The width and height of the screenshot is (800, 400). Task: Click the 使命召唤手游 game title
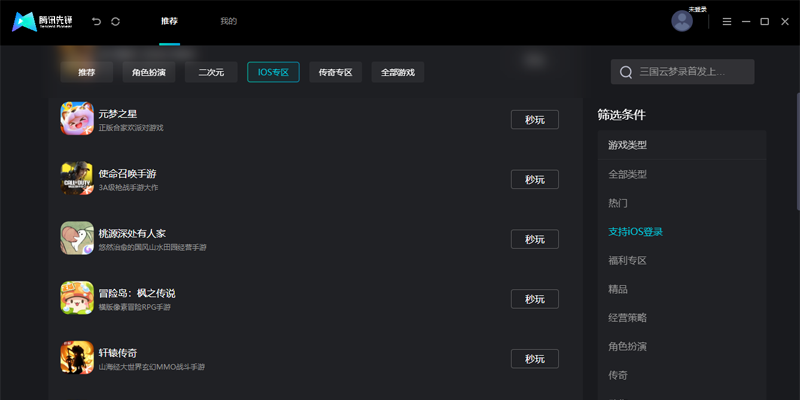128,173
